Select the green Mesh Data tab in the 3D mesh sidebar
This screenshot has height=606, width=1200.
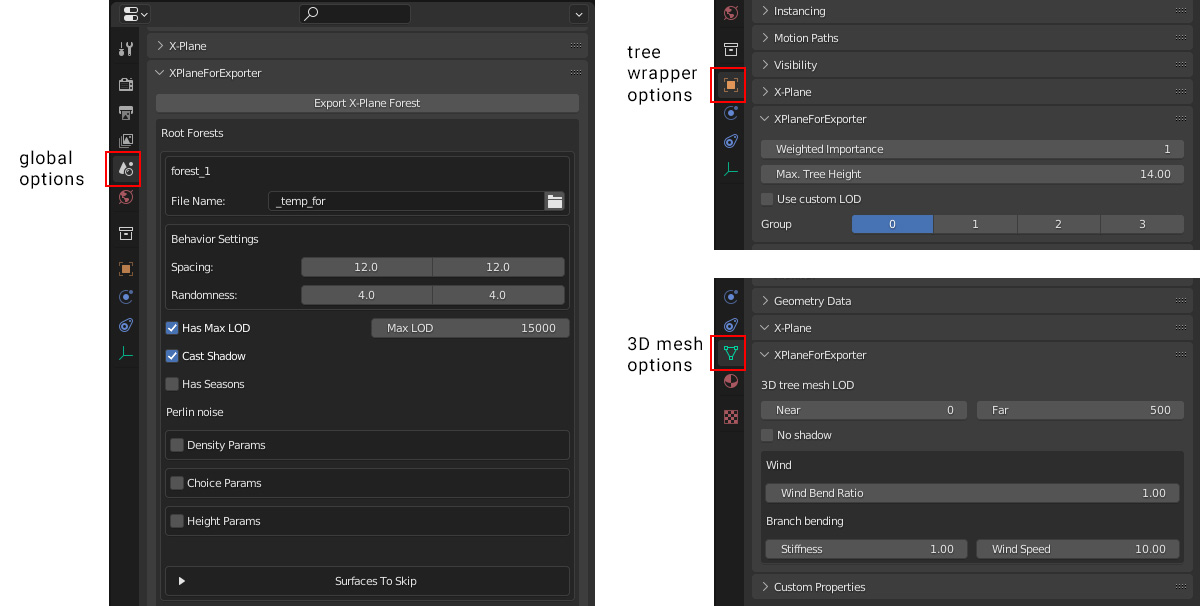(731, 353)
